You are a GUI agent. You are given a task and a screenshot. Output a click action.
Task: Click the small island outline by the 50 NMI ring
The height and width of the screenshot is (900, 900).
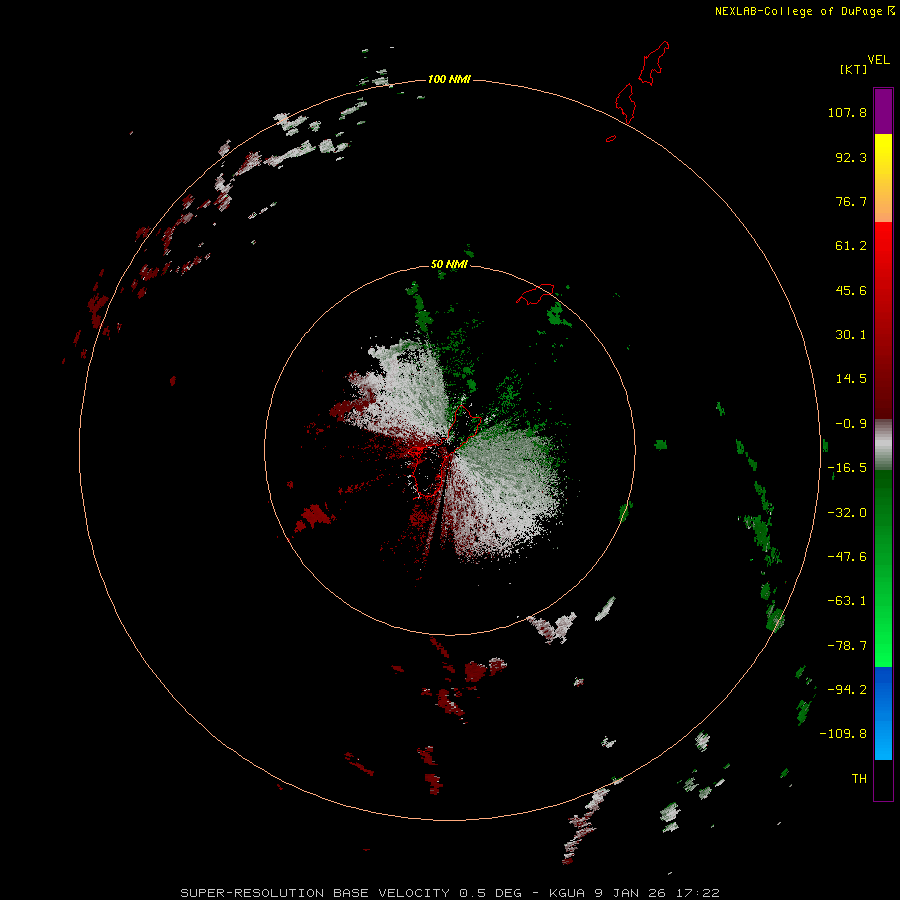click(x=536, y=294)
